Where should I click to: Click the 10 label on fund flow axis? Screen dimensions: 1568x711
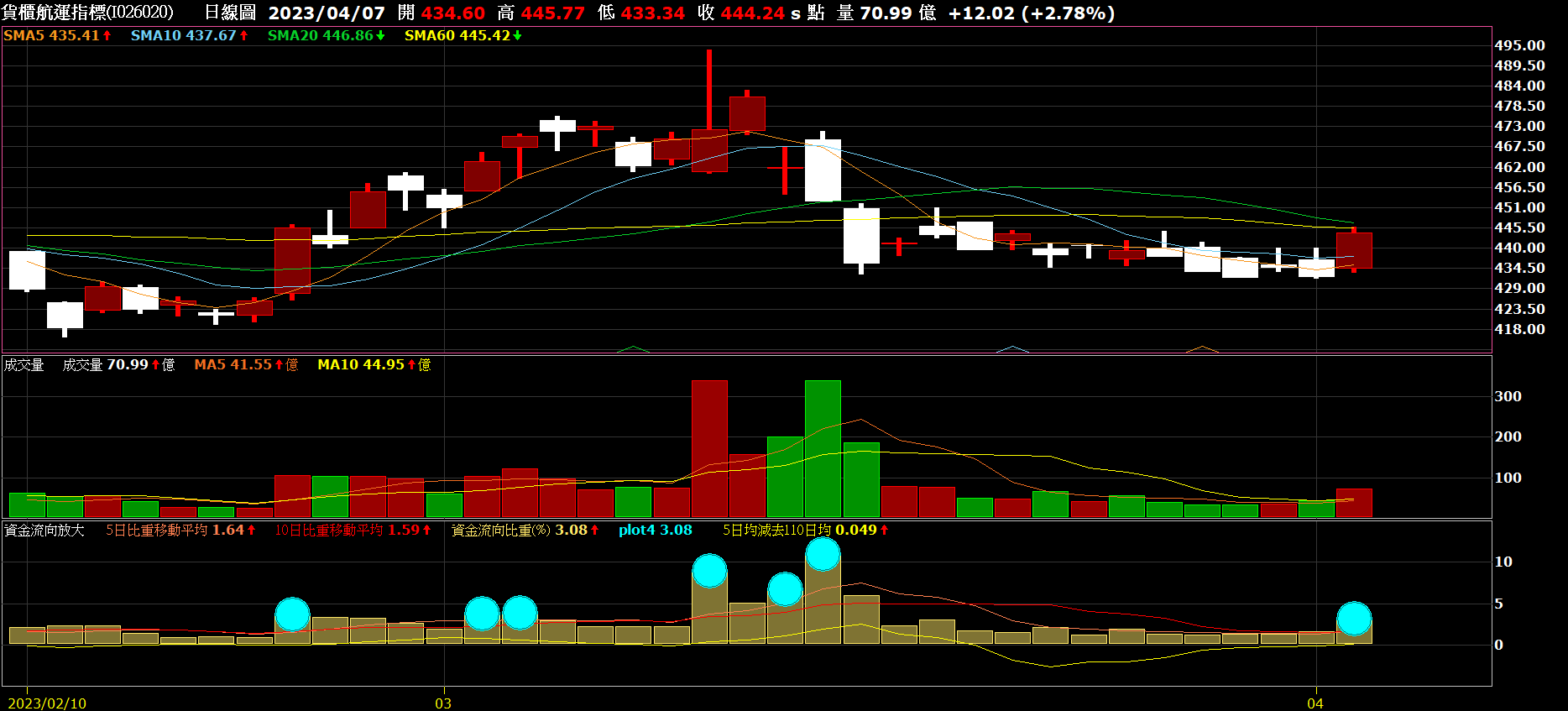(x=1503, y=562)
